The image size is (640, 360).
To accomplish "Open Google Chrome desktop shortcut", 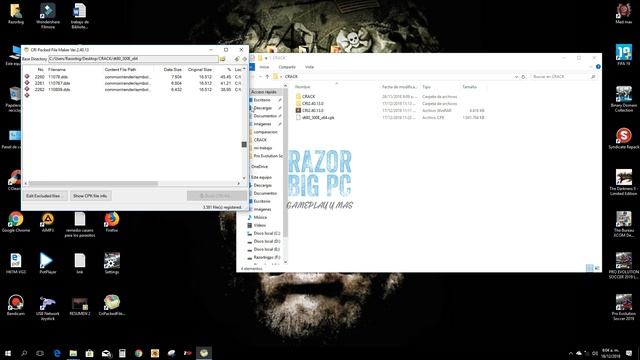I will tap(16, 222).
